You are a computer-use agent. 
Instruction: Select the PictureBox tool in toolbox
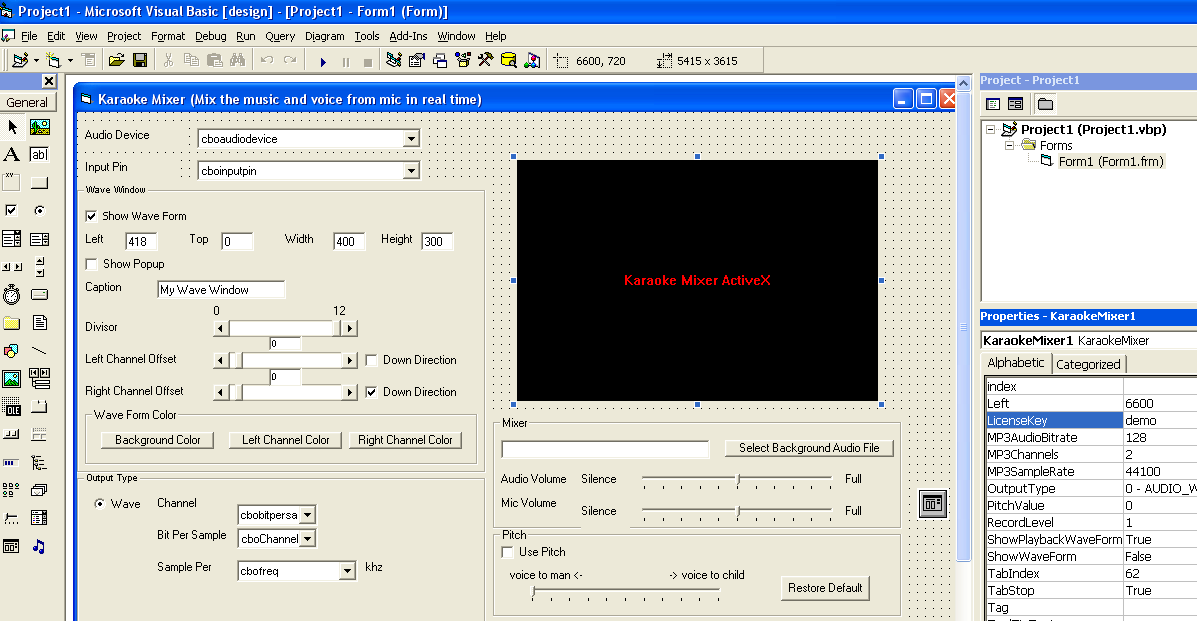pyautogui.click(x=40, y=127)
